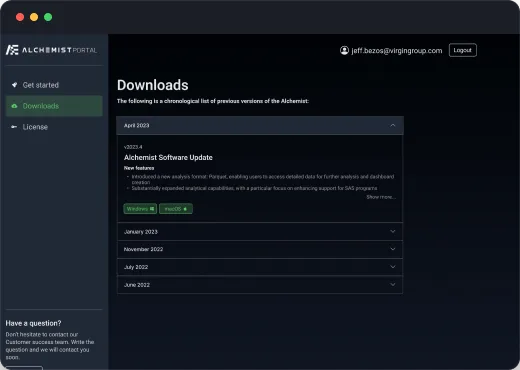Expand the June 2022 chevron
This screenshot has width=520, height=370.
(x=393, y=284)
